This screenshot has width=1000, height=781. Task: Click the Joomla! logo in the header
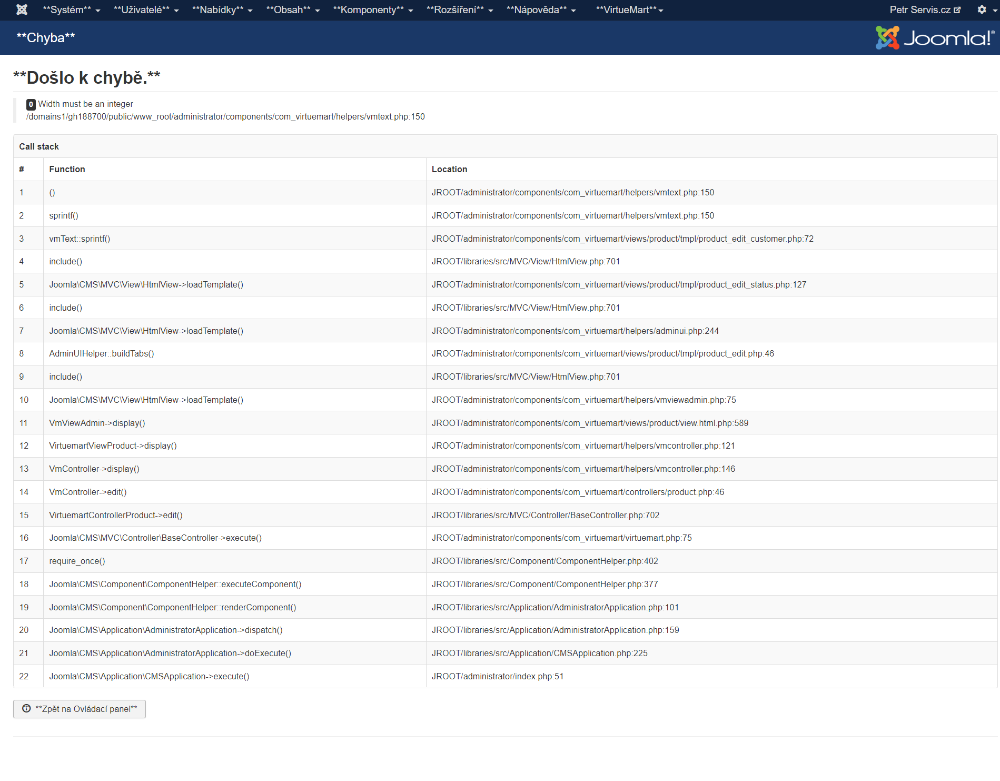tap(934, 38)
